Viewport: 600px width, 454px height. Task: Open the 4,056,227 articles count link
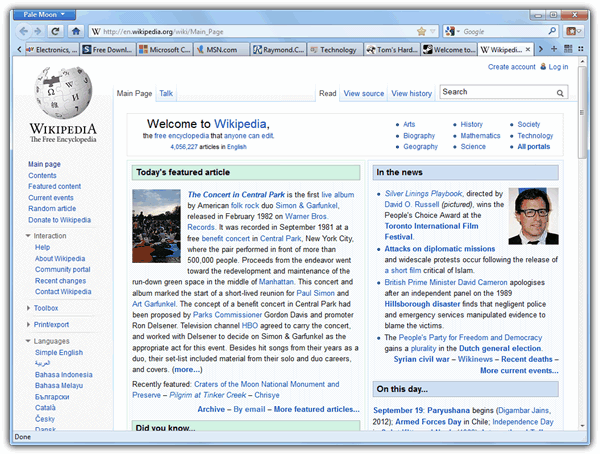pyautogui.click(x=184, y=147)
